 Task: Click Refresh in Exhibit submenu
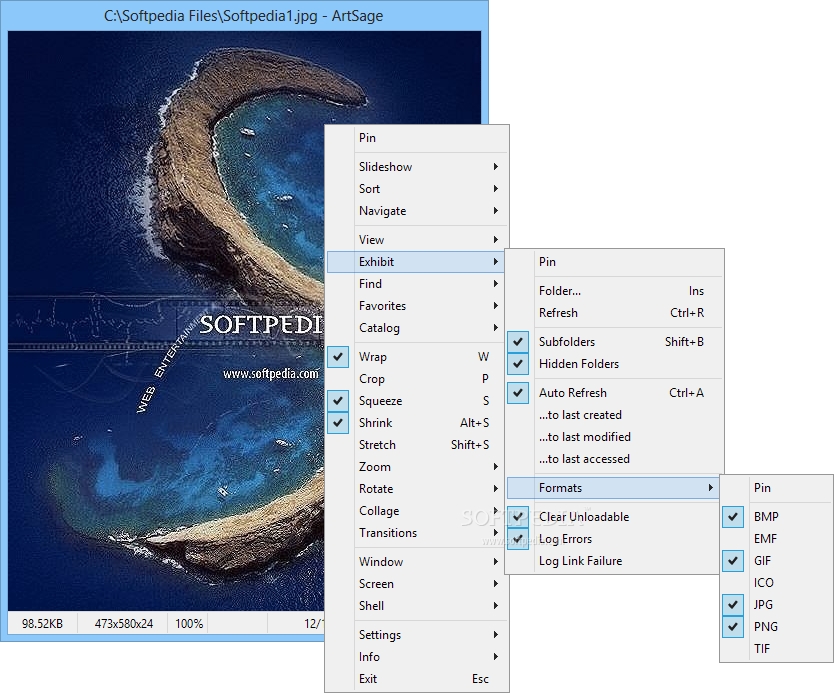coord(614,313)
